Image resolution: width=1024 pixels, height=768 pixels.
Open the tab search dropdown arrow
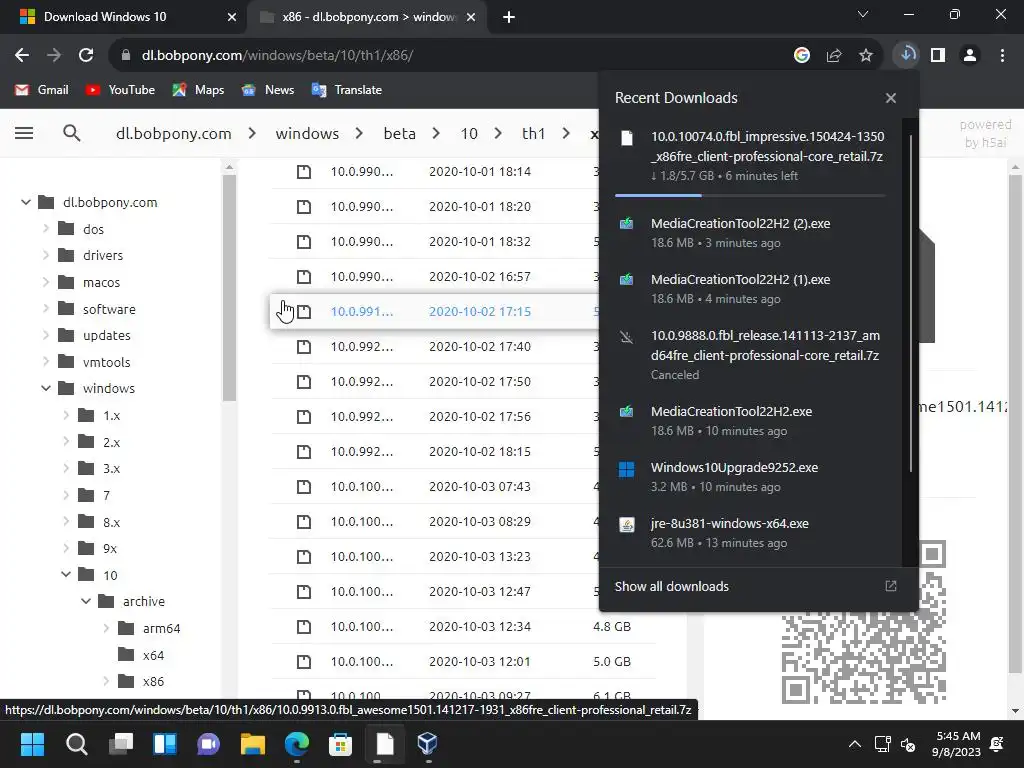(x=863, y=14)
